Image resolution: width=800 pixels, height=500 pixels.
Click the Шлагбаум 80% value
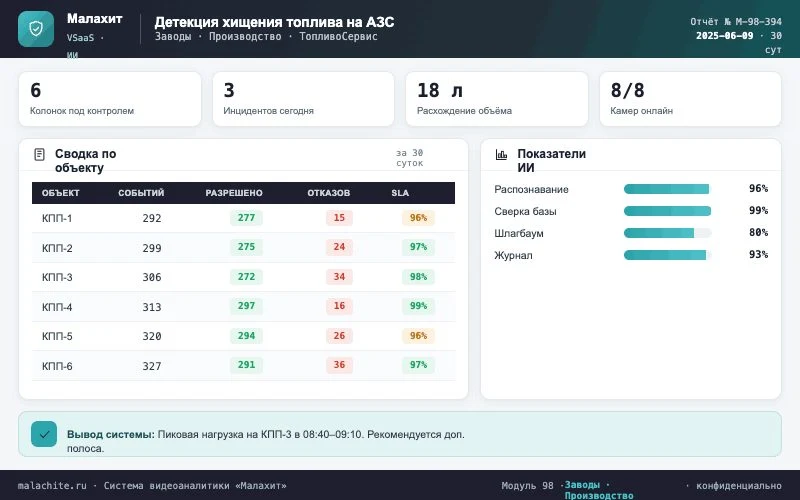click(759, 232)
